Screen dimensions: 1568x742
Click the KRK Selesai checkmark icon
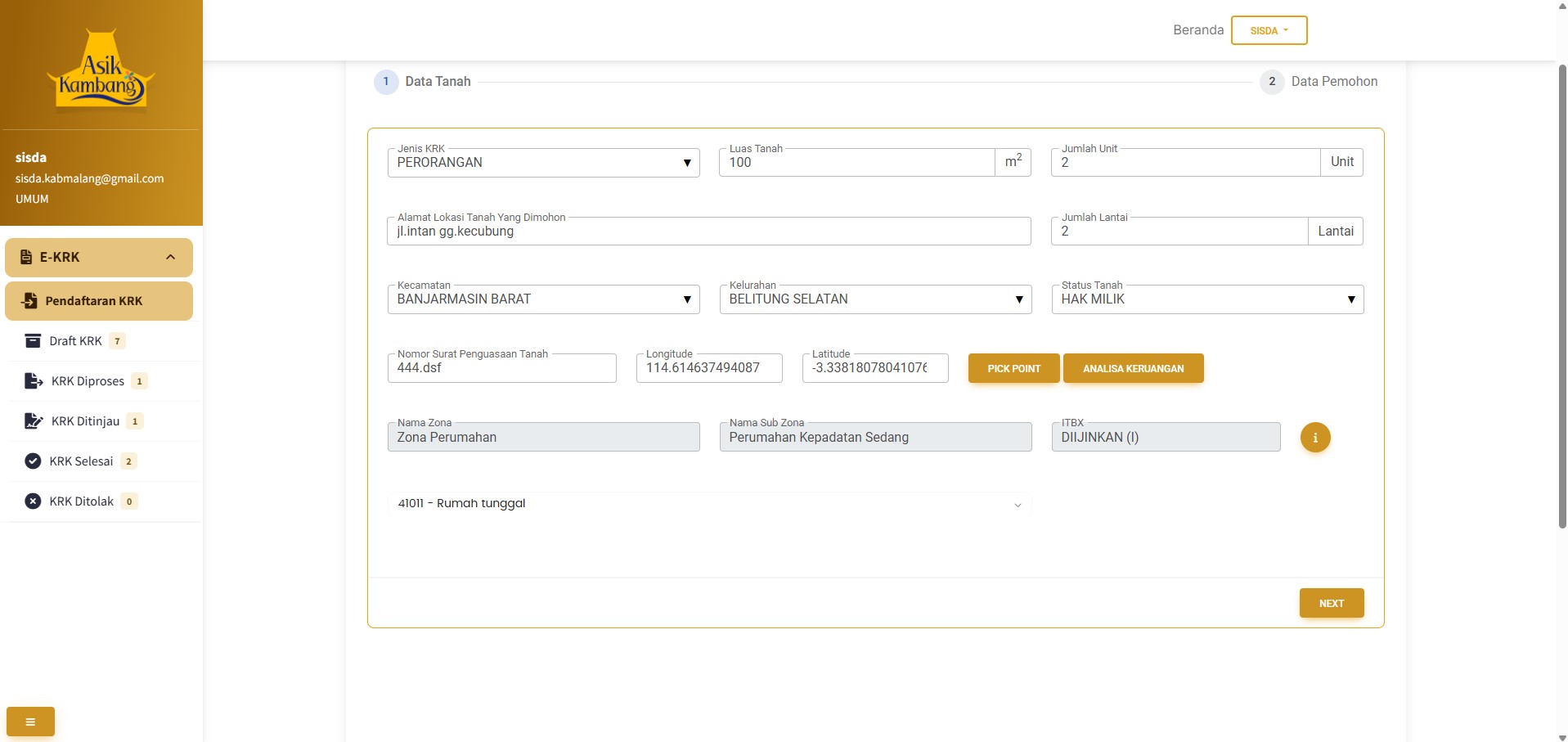[33, 461]
